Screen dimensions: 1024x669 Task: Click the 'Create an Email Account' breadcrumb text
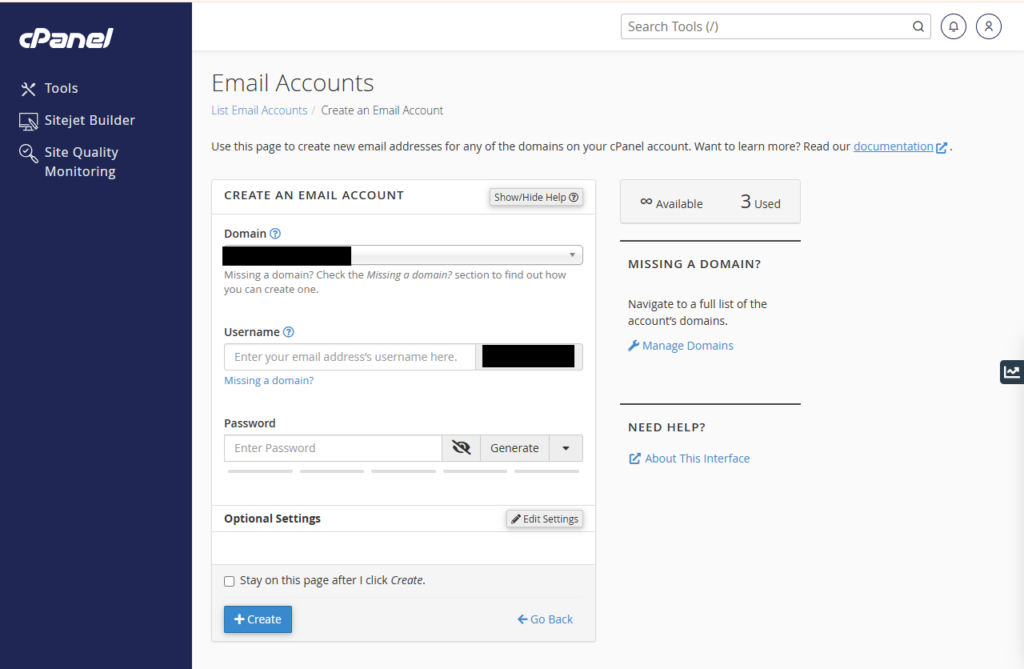click(382, 110)
